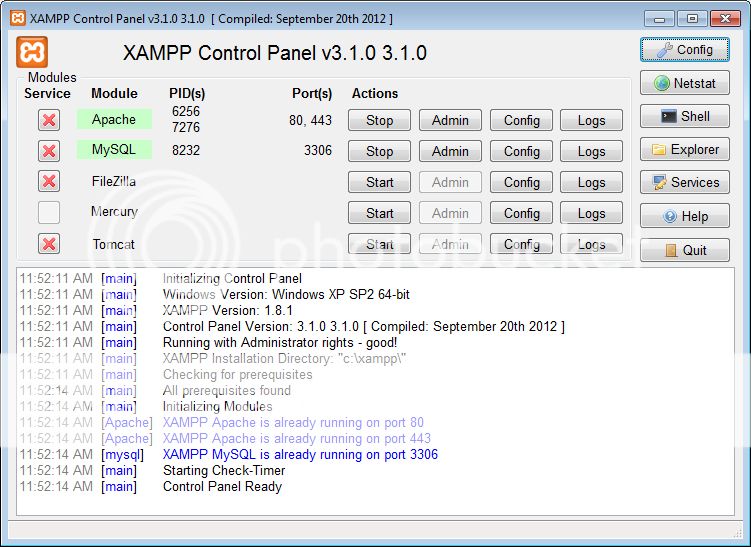Viewport: 751px width, 547px height.
Task: Start the Tomcat module
Action: pos(379,244)
